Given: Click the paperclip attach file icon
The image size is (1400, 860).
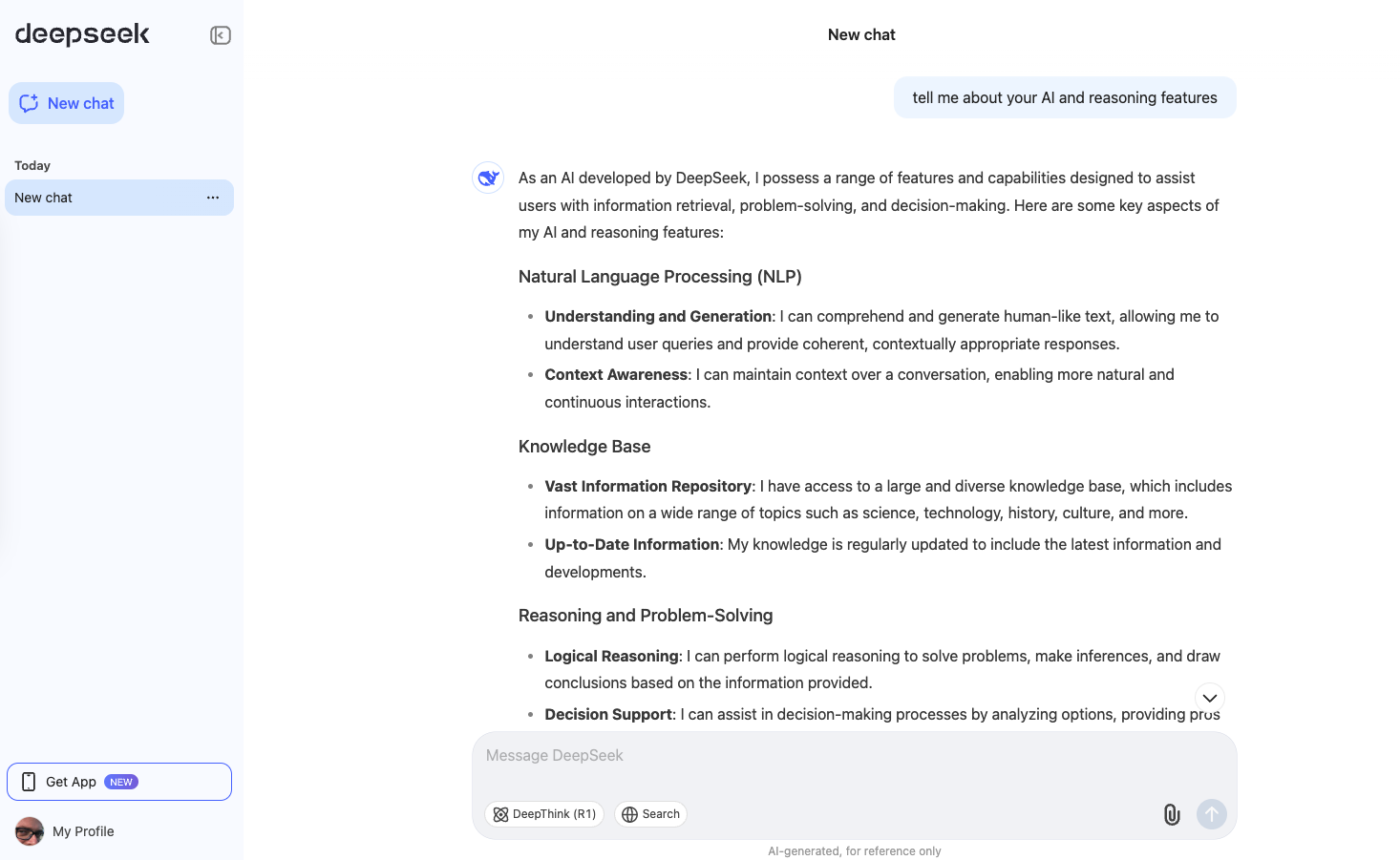Looking at the screenshot, I should 1171,814.
